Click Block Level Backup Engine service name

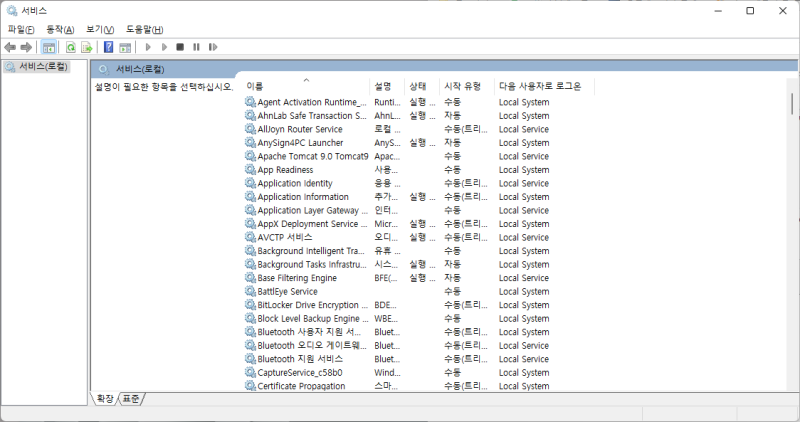(313, 318)
